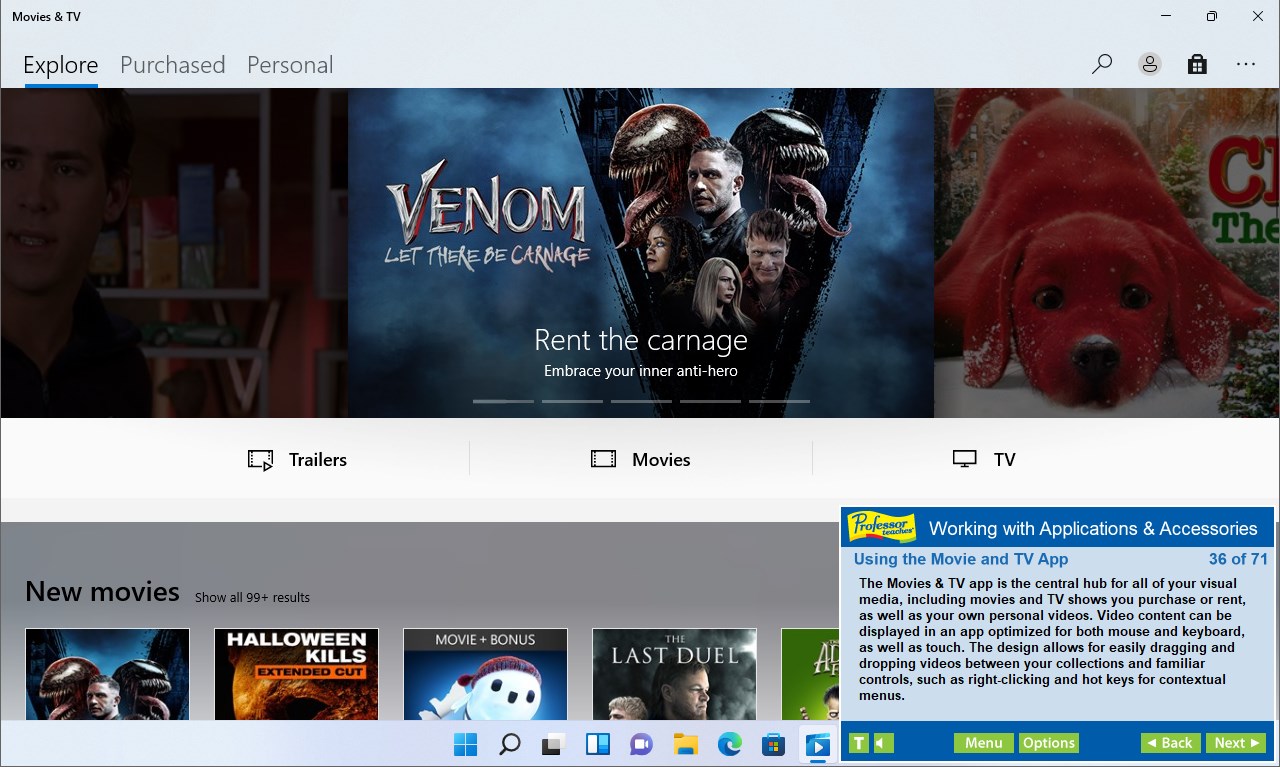The height and width of the screenshot is (767, 1280).
Task: Switch to the Personal tab
Action: pyautogui.click(x=290, y=65)
